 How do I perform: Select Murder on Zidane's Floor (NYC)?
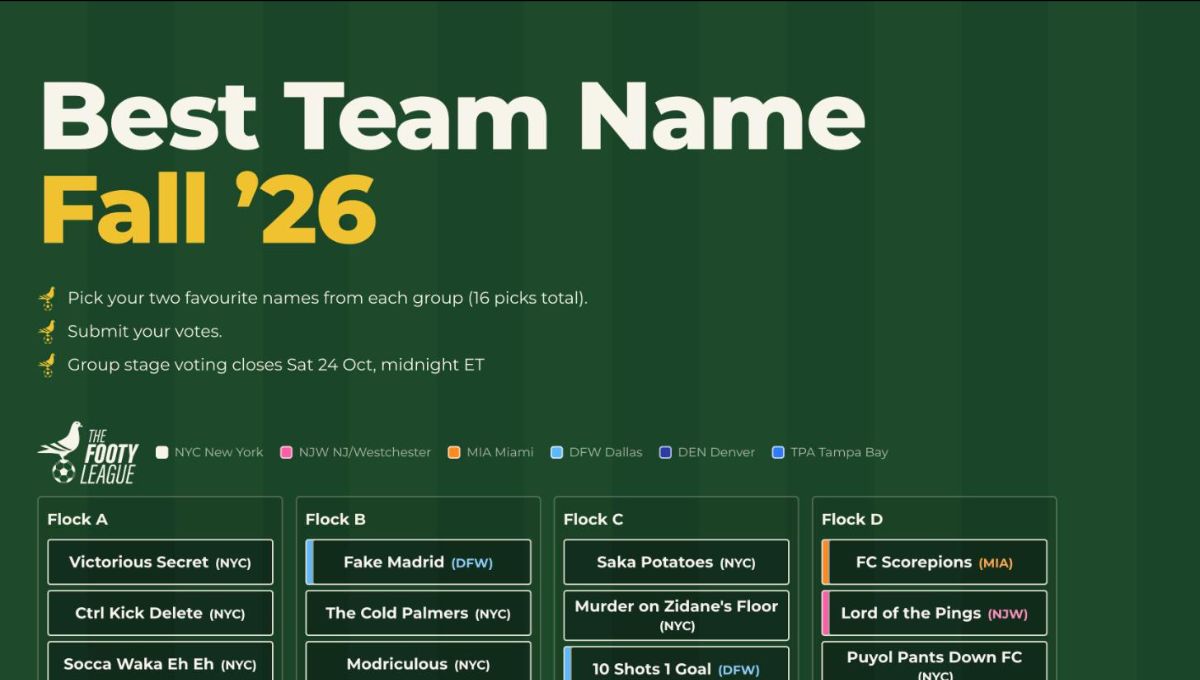(x=676, y=615)
